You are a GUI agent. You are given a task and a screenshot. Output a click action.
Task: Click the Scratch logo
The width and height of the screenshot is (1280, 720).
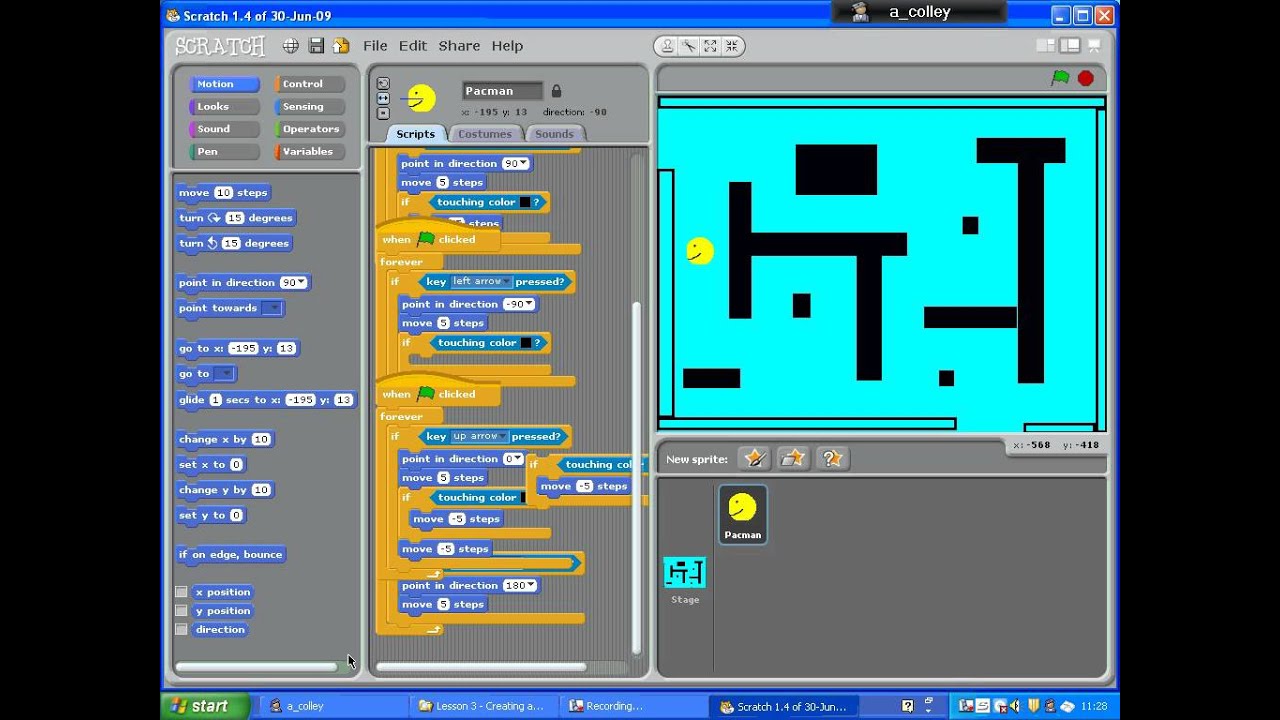220,46
